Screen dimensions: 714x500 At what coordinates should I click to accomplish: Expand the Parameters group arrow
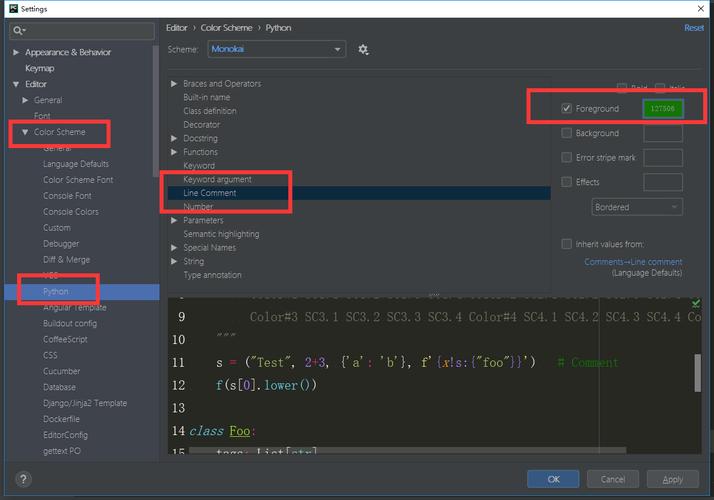[x=173, y=220]
